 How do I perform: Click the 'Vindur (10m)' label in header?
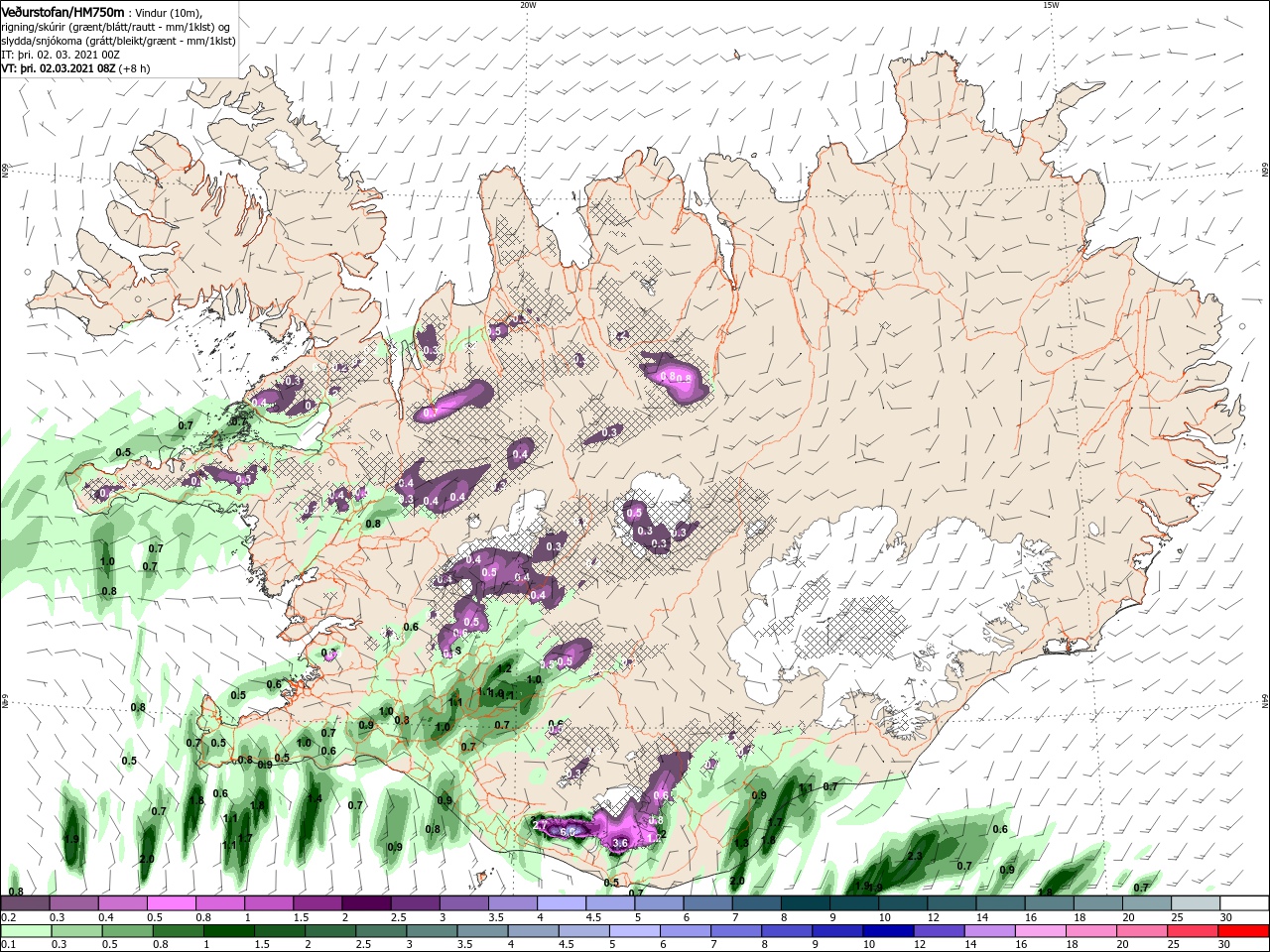click(x=169, y=12)
